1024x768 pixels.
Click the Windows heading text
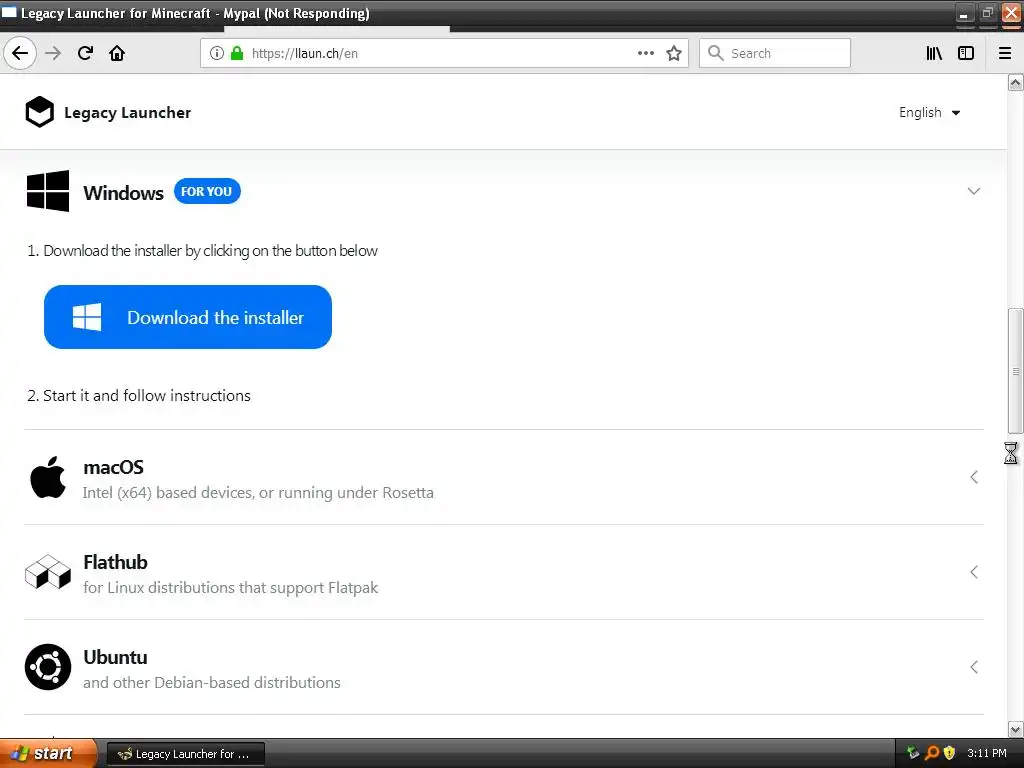coord(123,193)
